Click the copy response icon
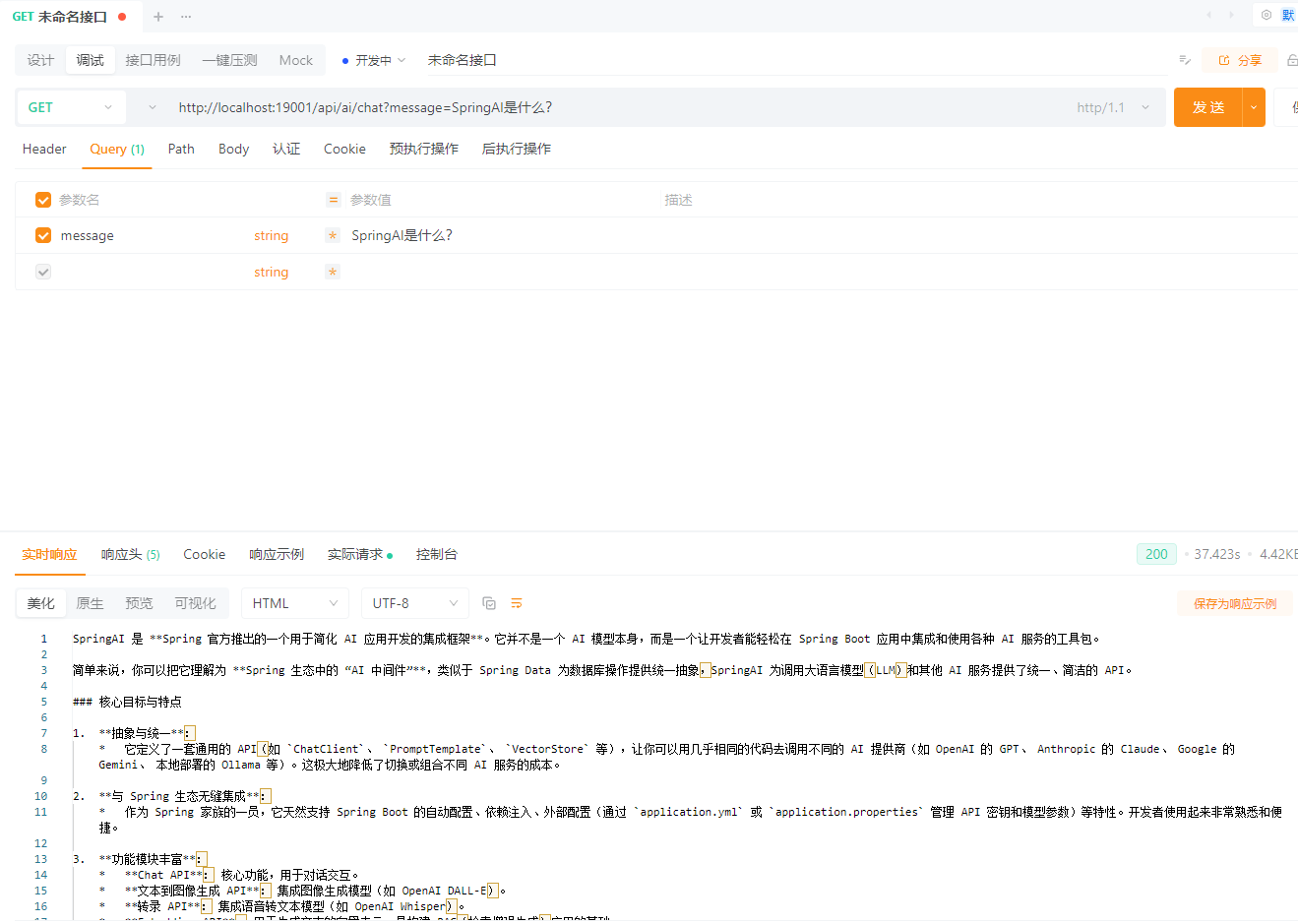This screenshot has height=924, width=1298. click(x=489, y=602)
